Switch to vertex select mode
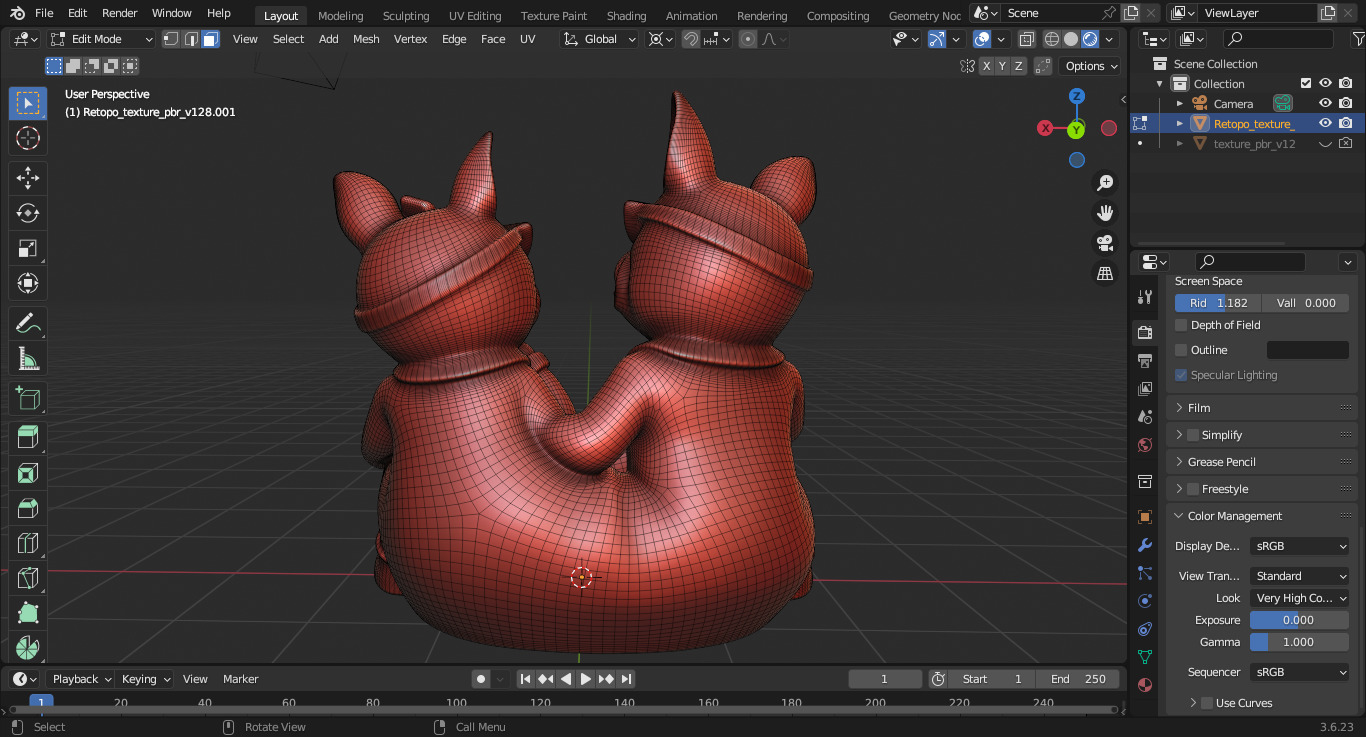The image size is (1366, 737). (x=171, y=39)
